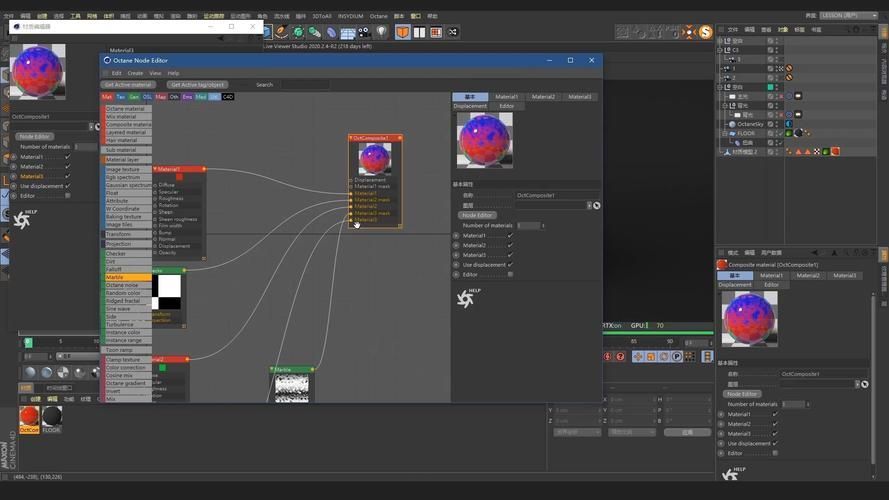Toggle Use displacement checkbox in node editor
This screenshot has height=500, width=889.
(x=510, y=265)
